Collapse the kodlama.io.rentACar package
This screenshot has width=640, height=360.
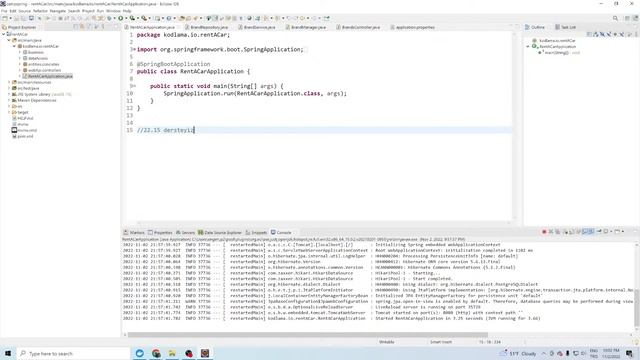[14, 46]
